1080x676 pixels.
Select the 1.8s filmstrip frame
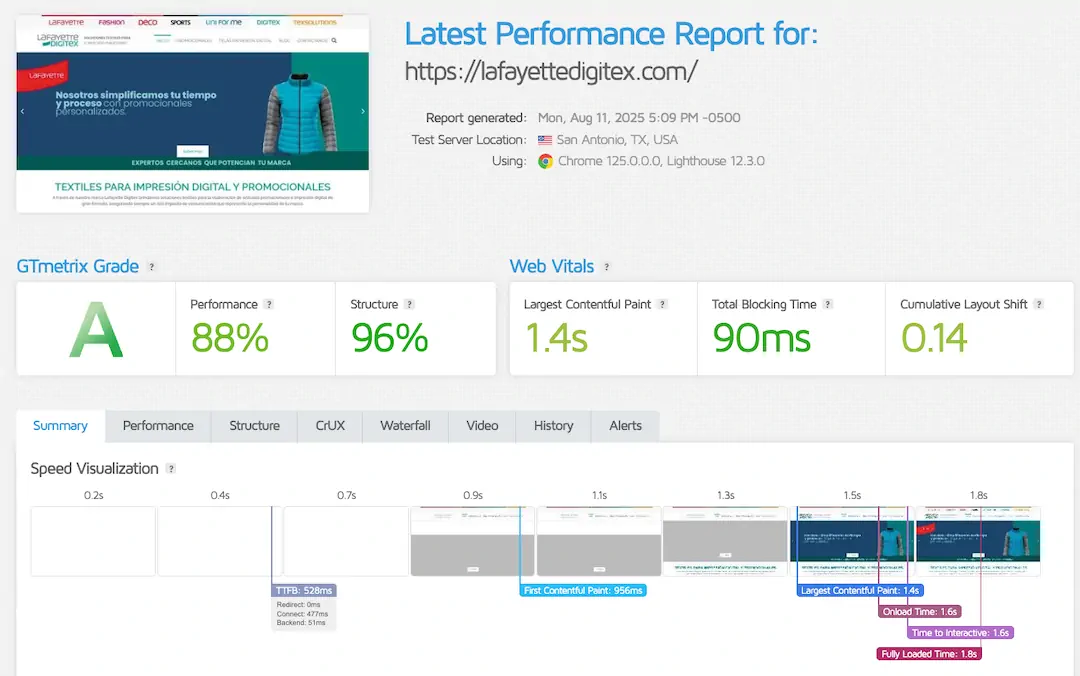tap(978, 541)
